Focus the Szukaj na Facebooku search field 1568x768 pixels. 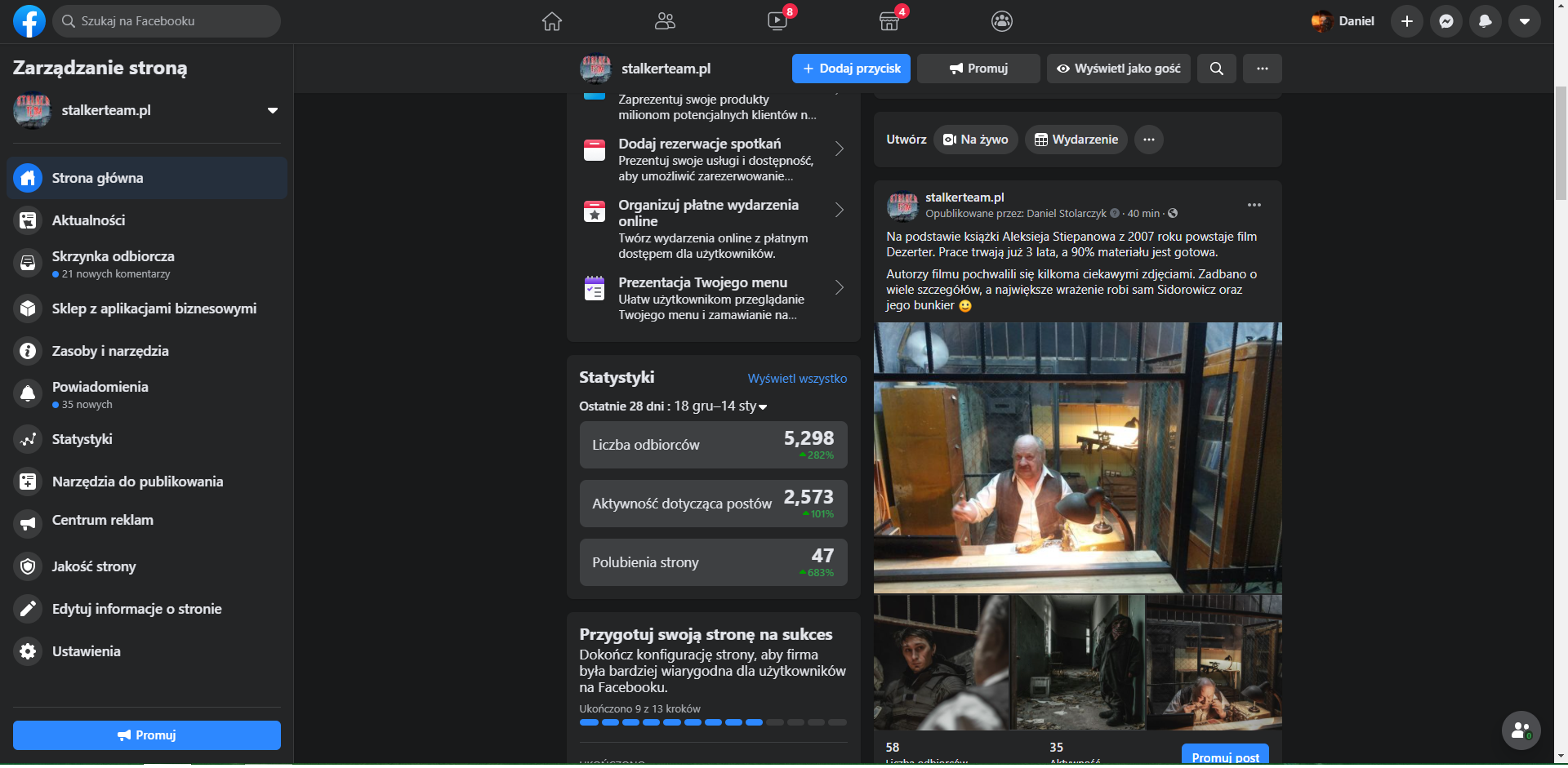(x=167, y=21)
